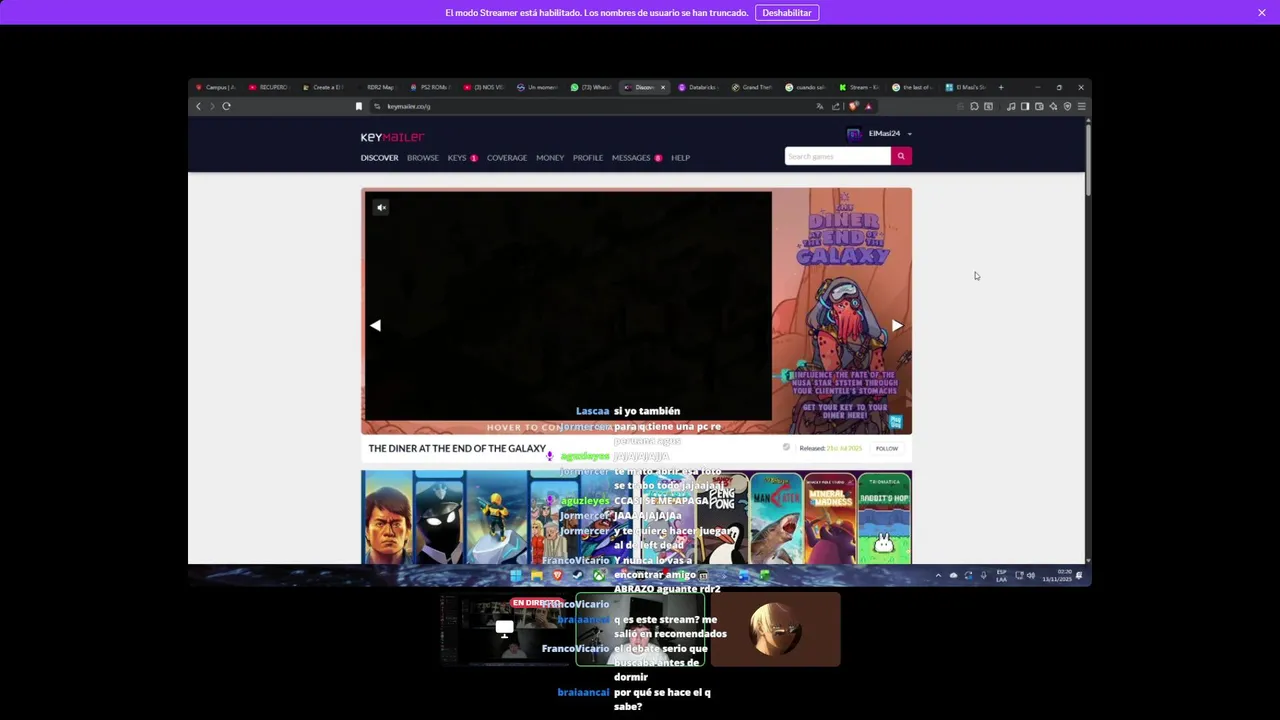Viewport: 1280px width, 720px height.
Task: Go back in the browser
Action: tap(198, 106)
